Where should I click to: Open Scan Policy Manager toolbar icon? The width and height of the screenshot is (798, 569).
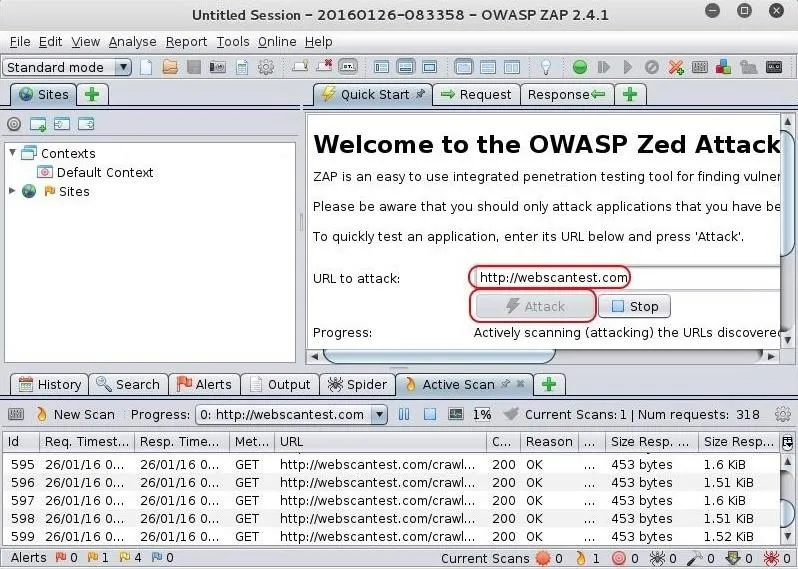pos(700,67)
